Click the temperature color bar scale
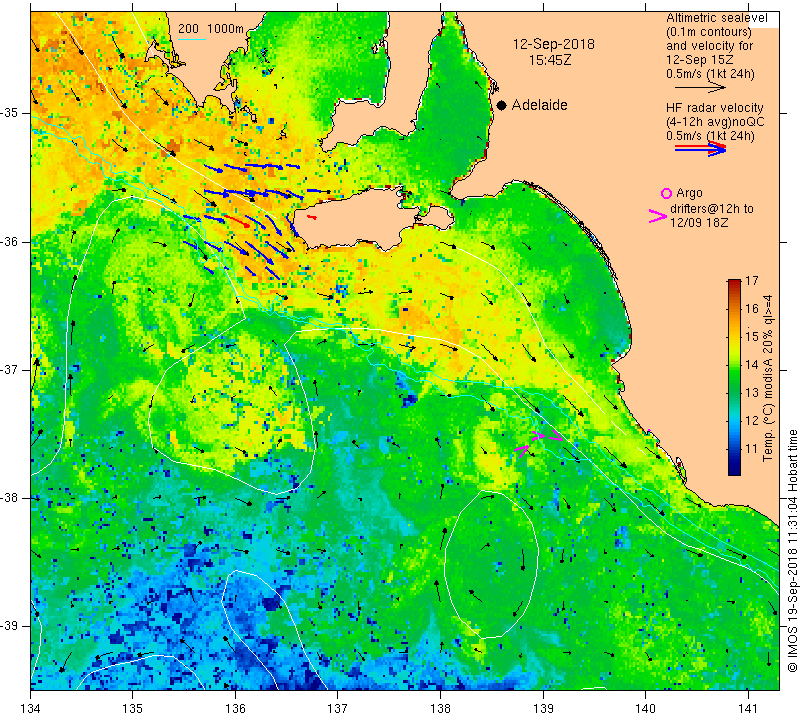Image resolution: width=800 pixels, height=720 pixels. tap(734, 377)
